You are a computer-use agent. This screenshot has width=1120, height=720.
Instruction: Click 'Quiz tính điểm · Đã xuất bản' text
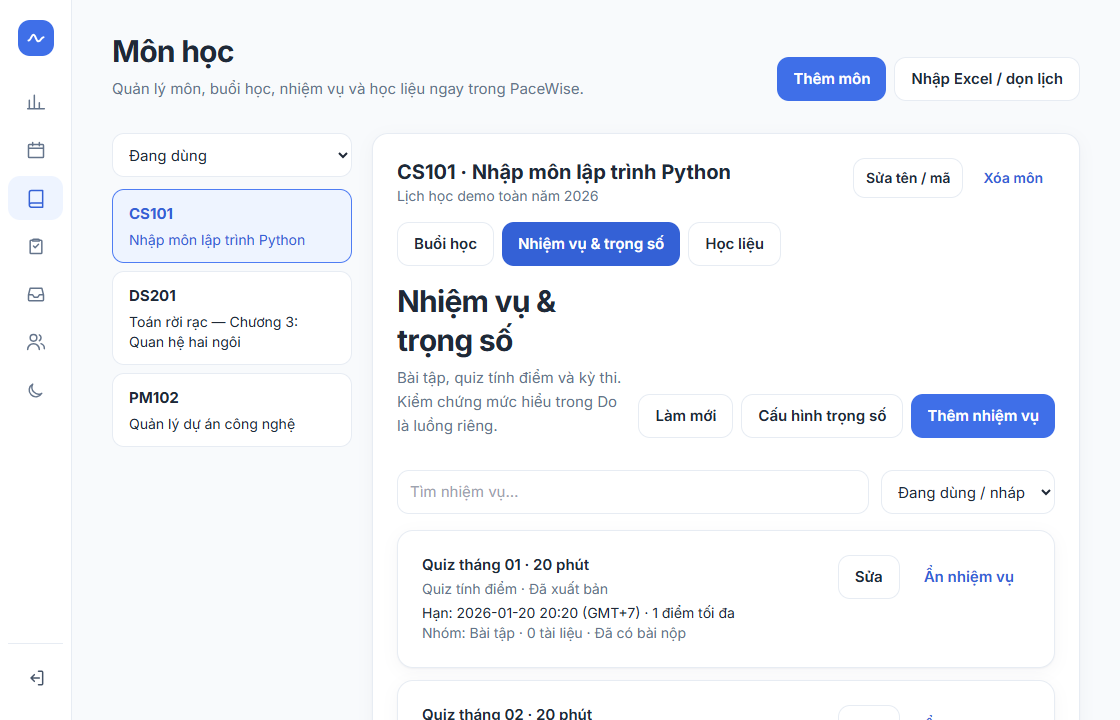[x=515, y=589]
